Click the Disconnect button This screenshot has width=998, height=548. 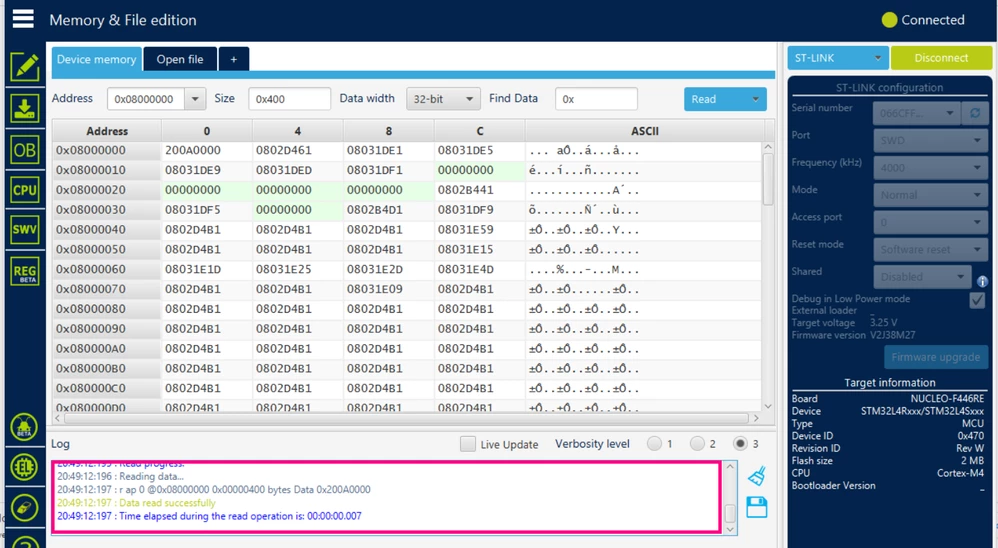941,58
